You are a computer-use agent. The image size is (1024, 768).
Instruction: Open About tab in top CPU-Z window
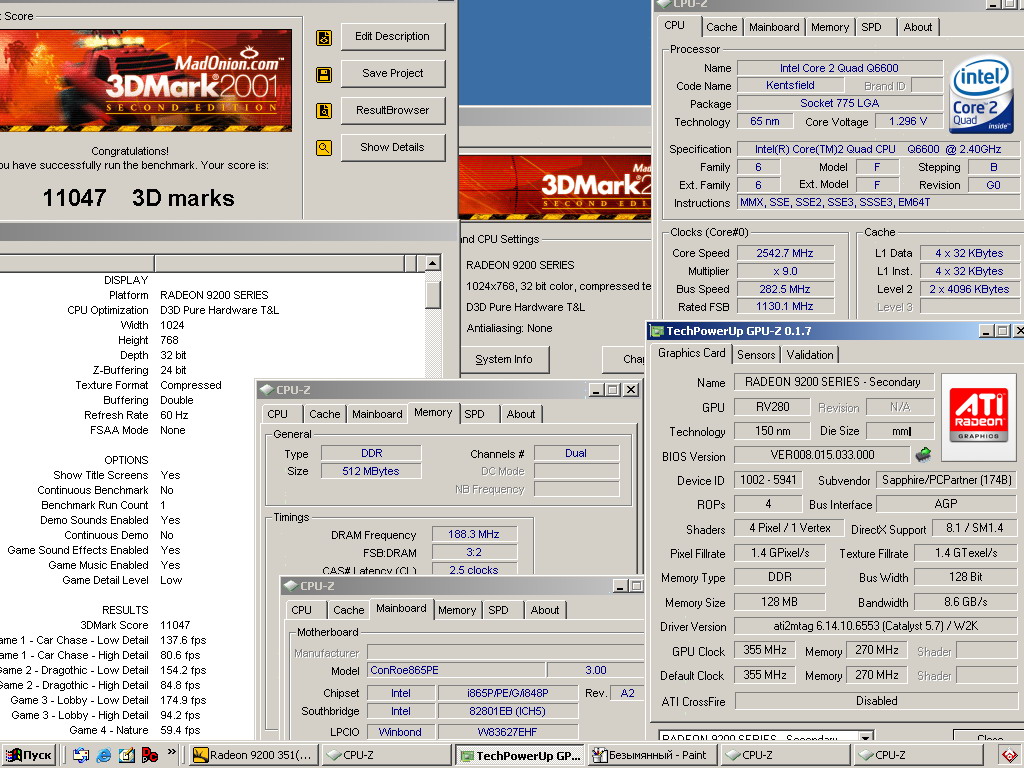tap(918, 27)
